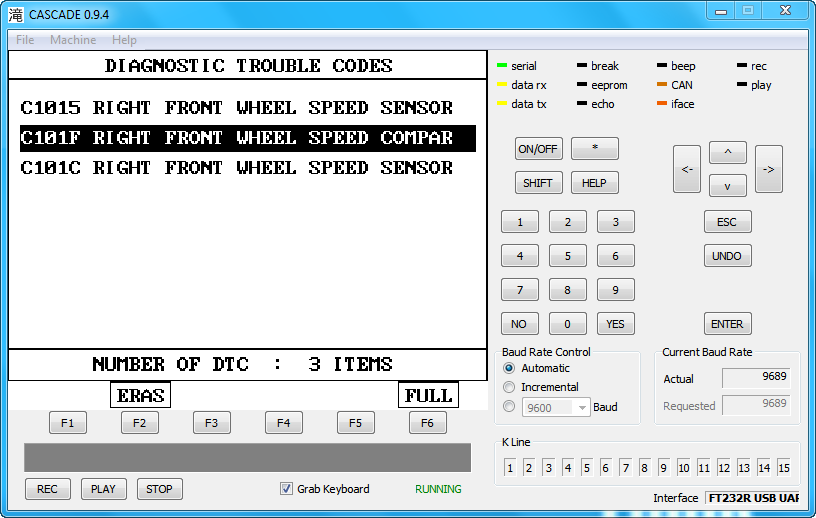This screenshot has height=518, width=816.
Task: Click the Requested baud rate field
Action: 756,405
